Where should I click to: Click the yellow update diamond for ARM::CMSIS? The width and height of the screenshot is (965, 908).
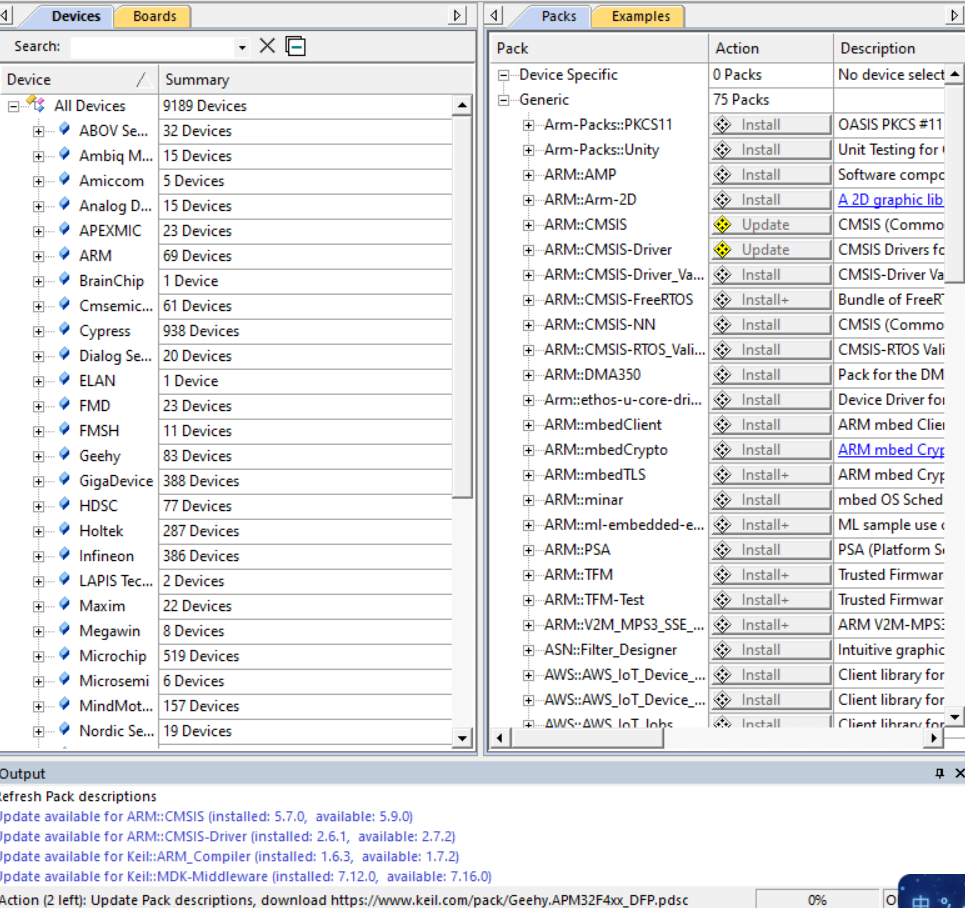(723, 225)
